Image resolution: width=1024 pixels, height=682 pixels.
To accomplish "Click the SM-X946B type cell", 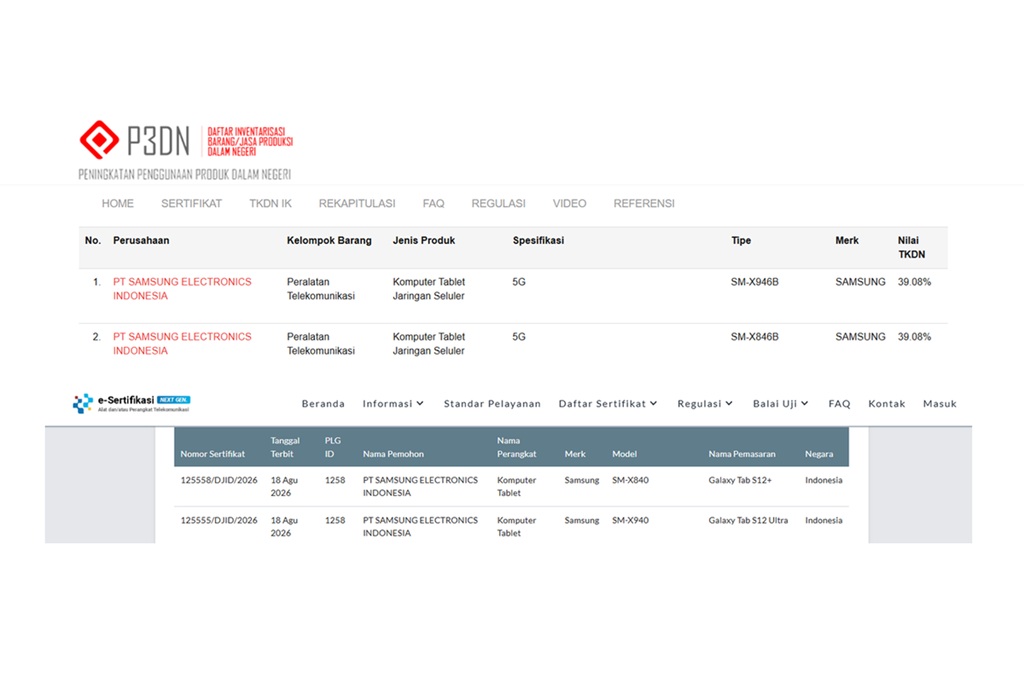I will click(754, 282).
